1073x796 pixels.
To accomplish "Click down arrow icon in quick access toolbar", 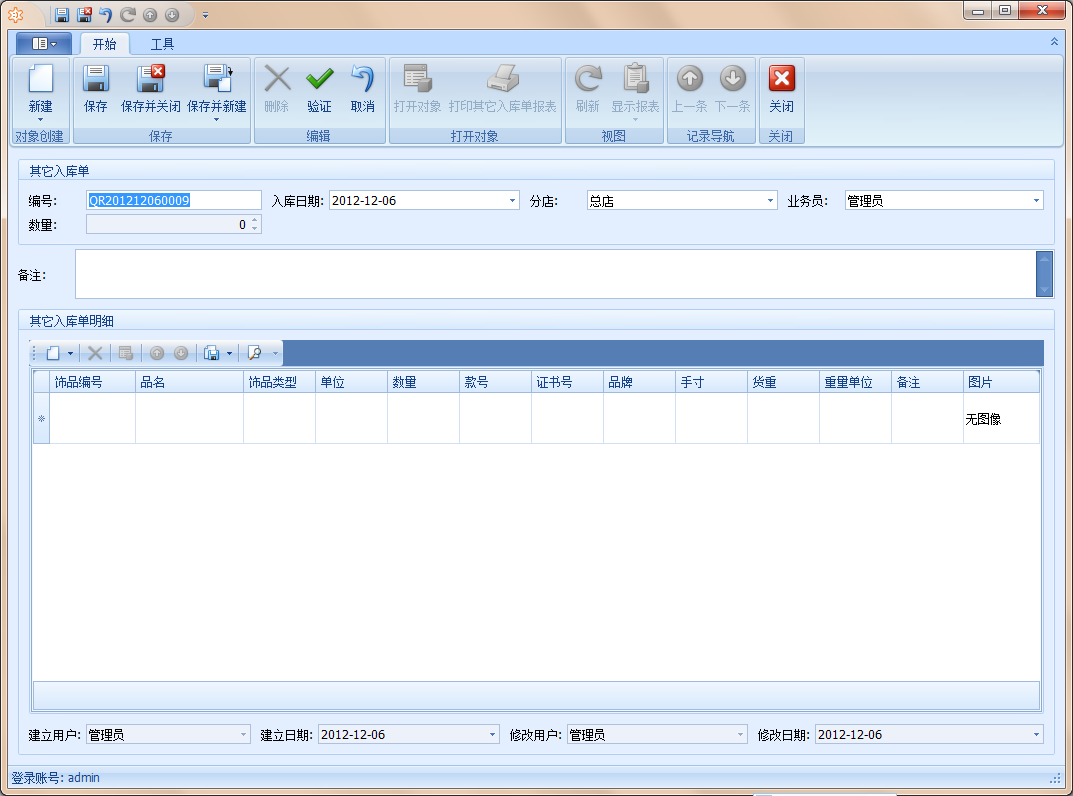I will [x=172, y=14].
